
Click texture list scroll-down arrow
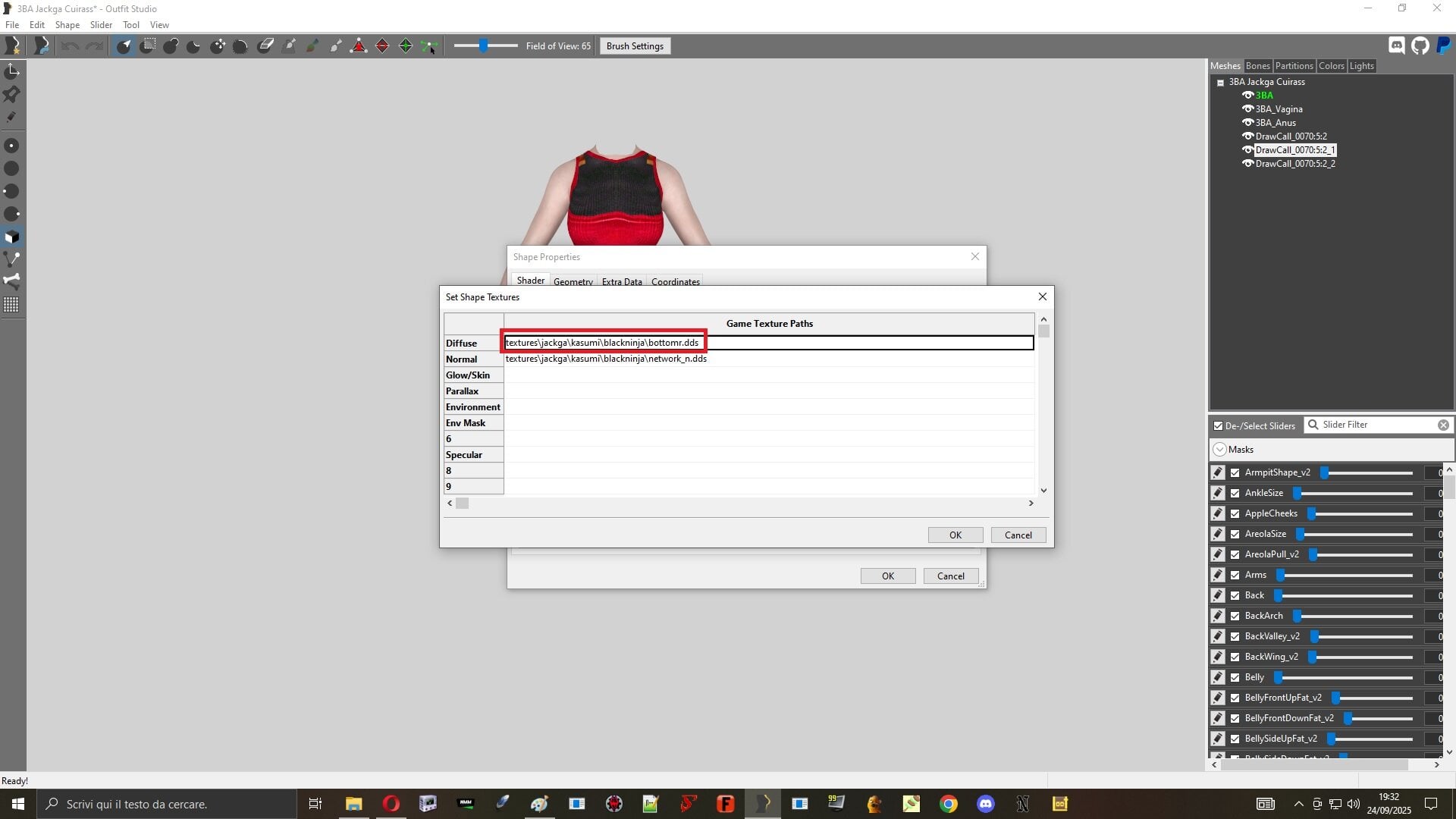pyautogui.click(x=1043, y=490)
